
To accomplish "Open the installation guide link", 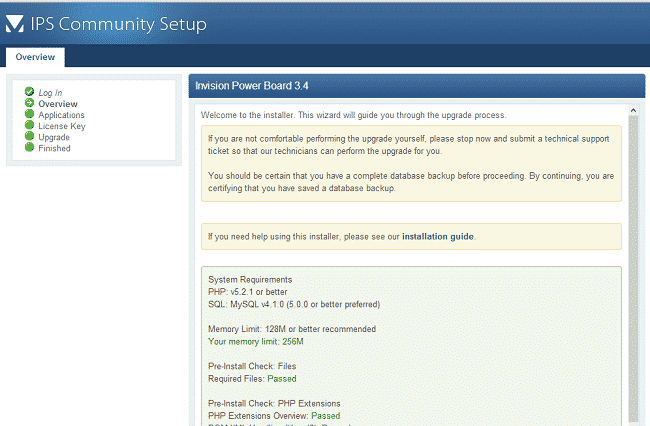I will (438, 237).
